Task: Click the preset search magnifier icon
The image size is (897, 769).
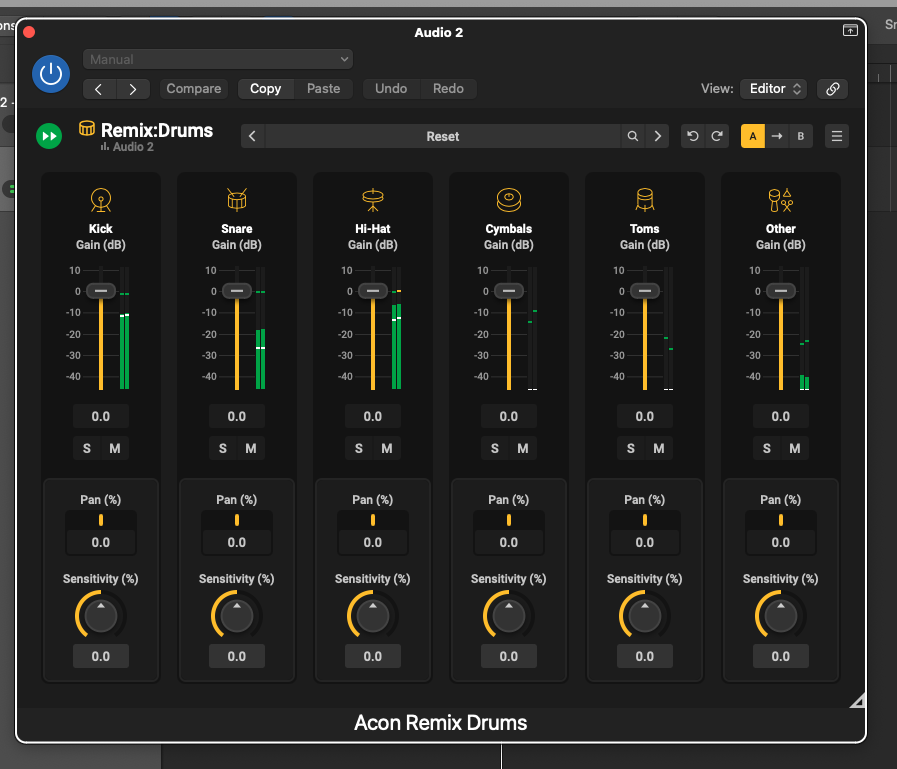Action: point(632,136)
